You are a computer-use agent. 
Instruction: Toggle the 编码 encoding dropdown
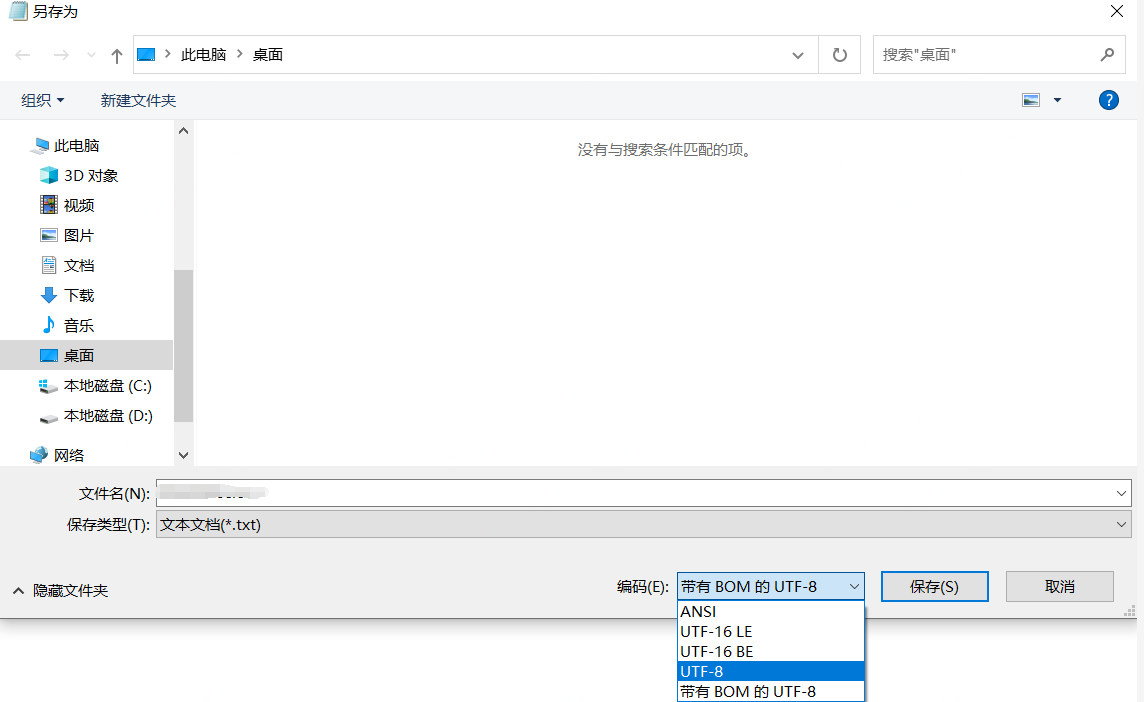tap(771, 587)
